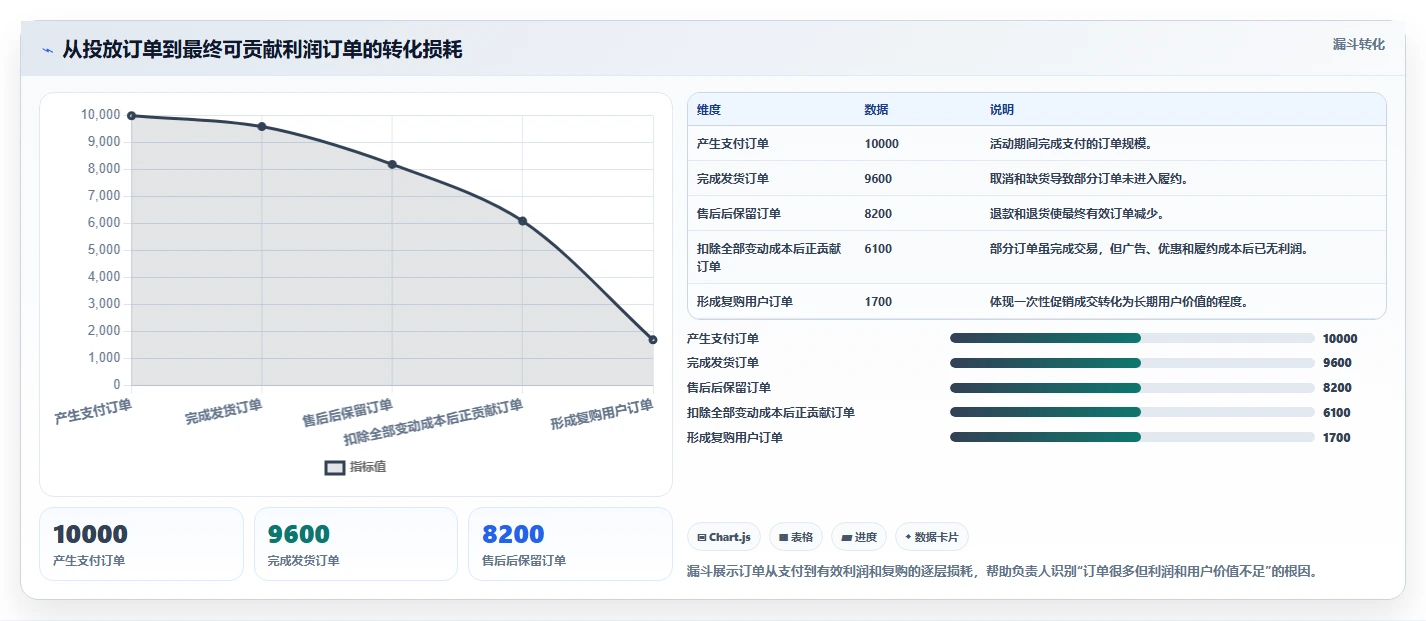Click the 扣除全部变动成本后正贡献订单 progress bar

pos(1132,412)
